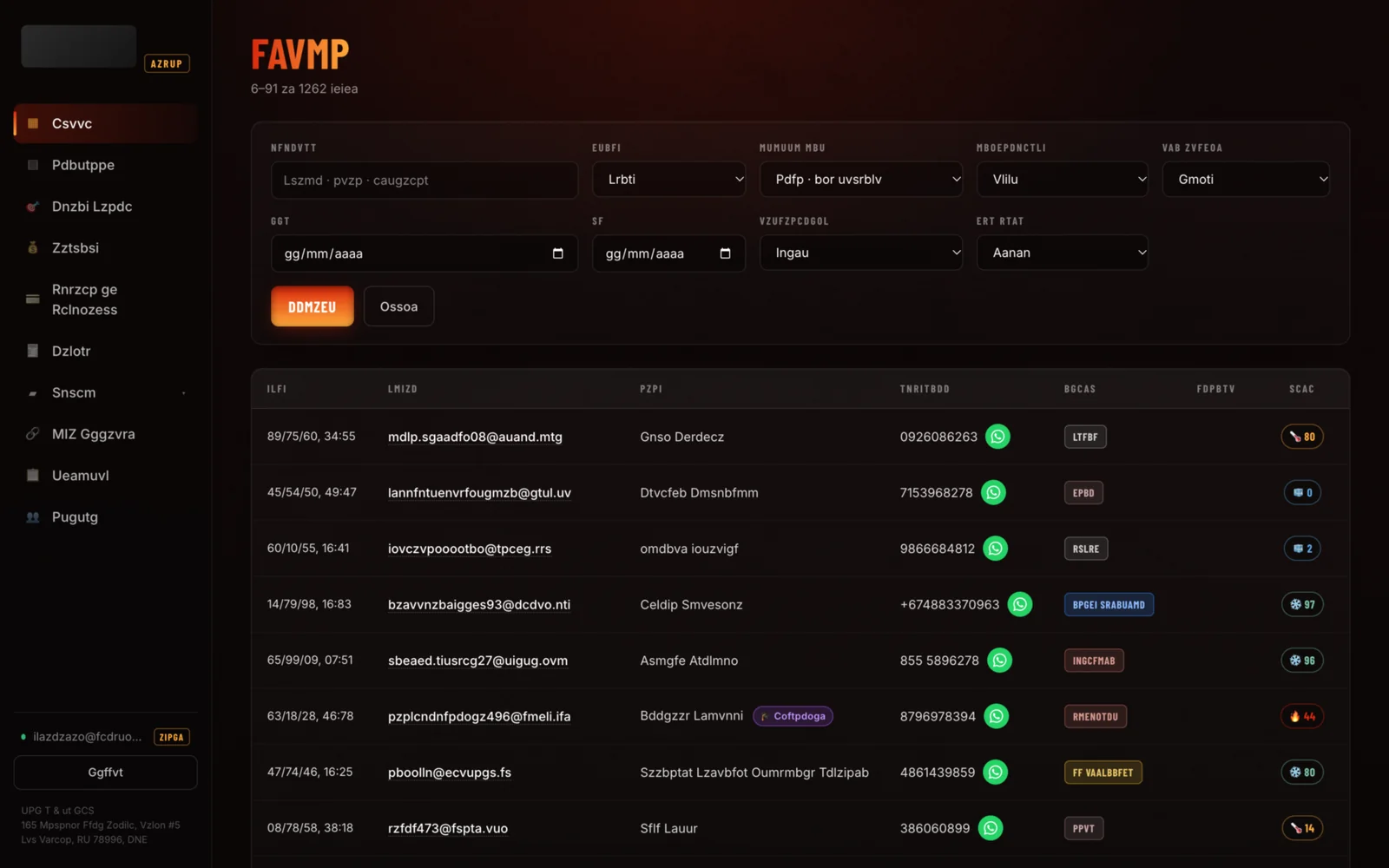Open WhatsApp chat for 855 5896278
The height and width of the screenshot is (868, 1389).
click(1000, 661)
